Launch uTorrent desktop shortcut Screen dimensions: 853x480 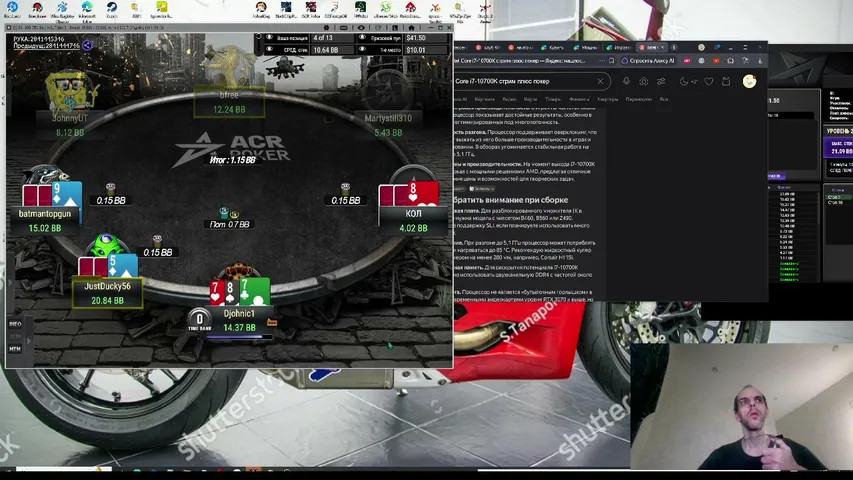[385, 9]
